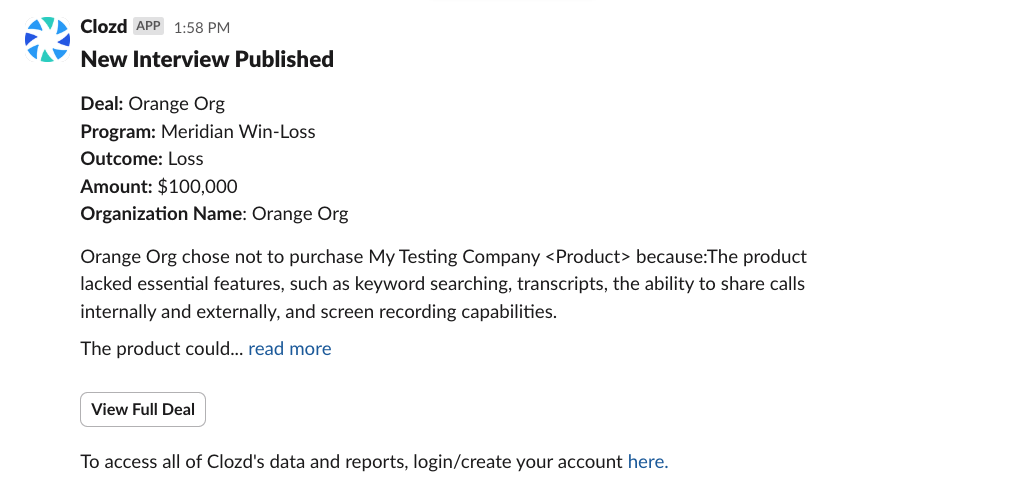Select the Meridian Win-Loss program value
This screenshot has height=498, width=1009.
pyautogui.click(x=238, y=131)
